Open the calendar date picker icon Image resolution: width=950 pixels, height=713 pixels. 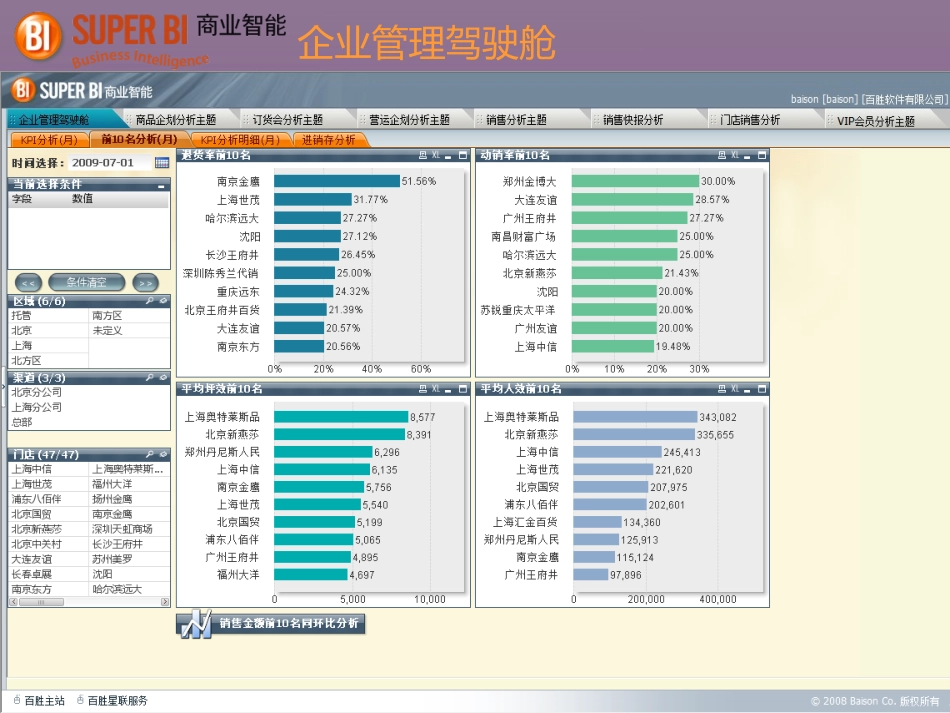pos(162,162)
